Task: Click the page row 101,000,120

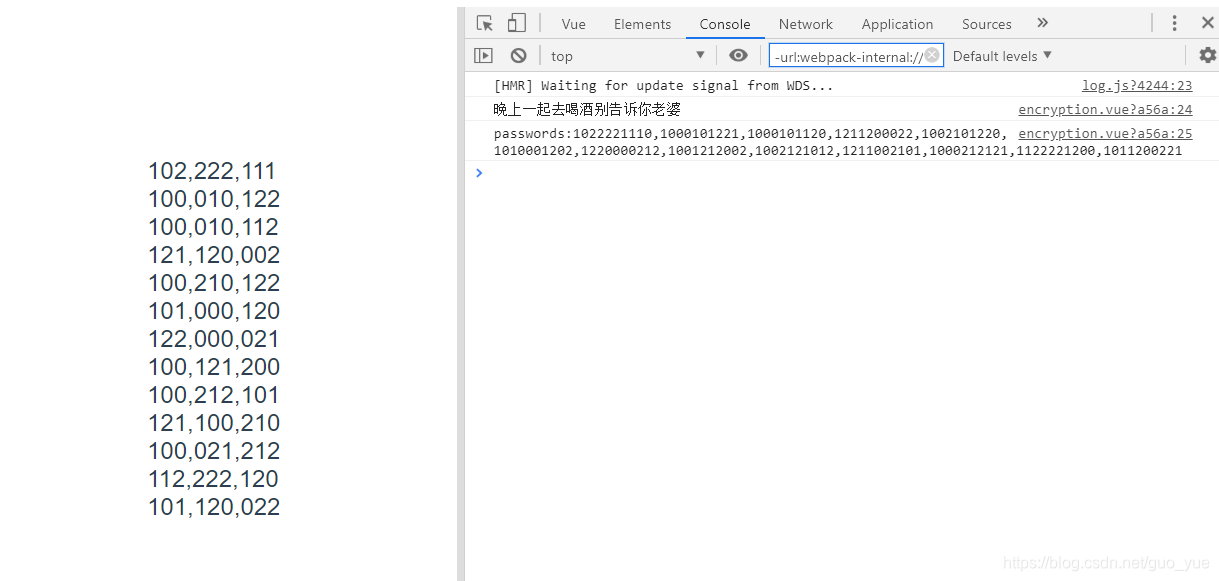Action: tap(214, 311)
